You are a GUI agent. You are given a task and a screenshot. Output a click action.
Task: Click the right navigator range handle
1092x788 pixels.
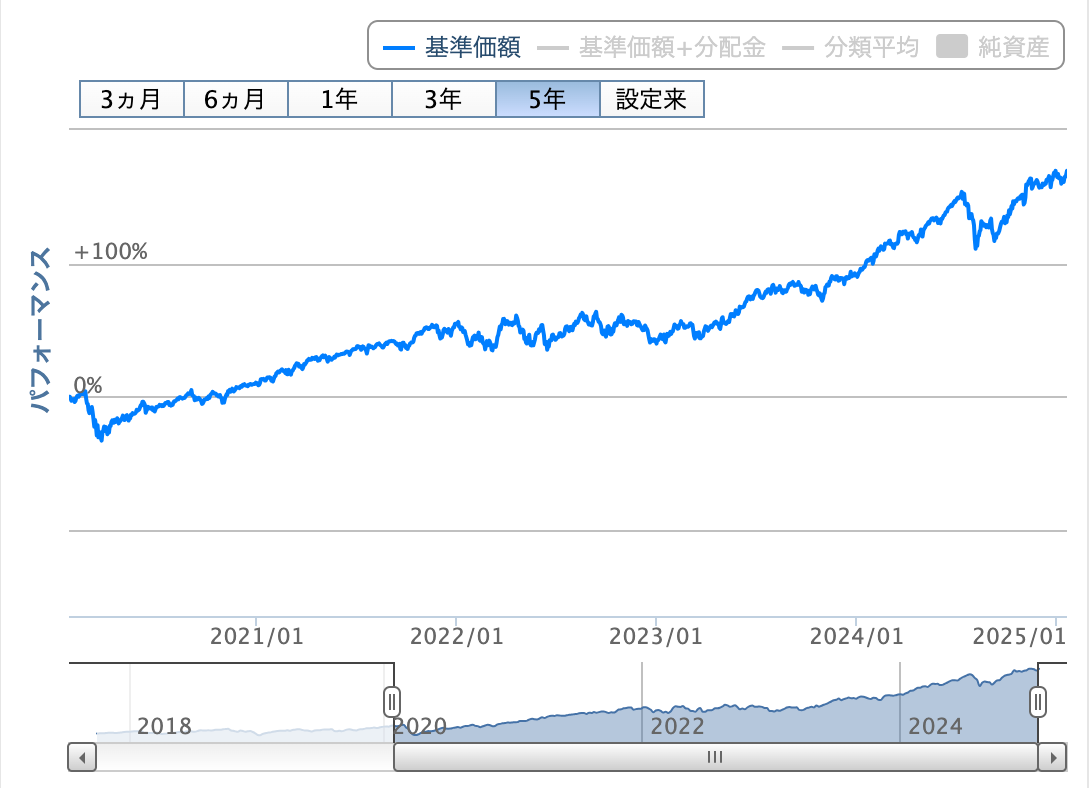coord(1039,701)
